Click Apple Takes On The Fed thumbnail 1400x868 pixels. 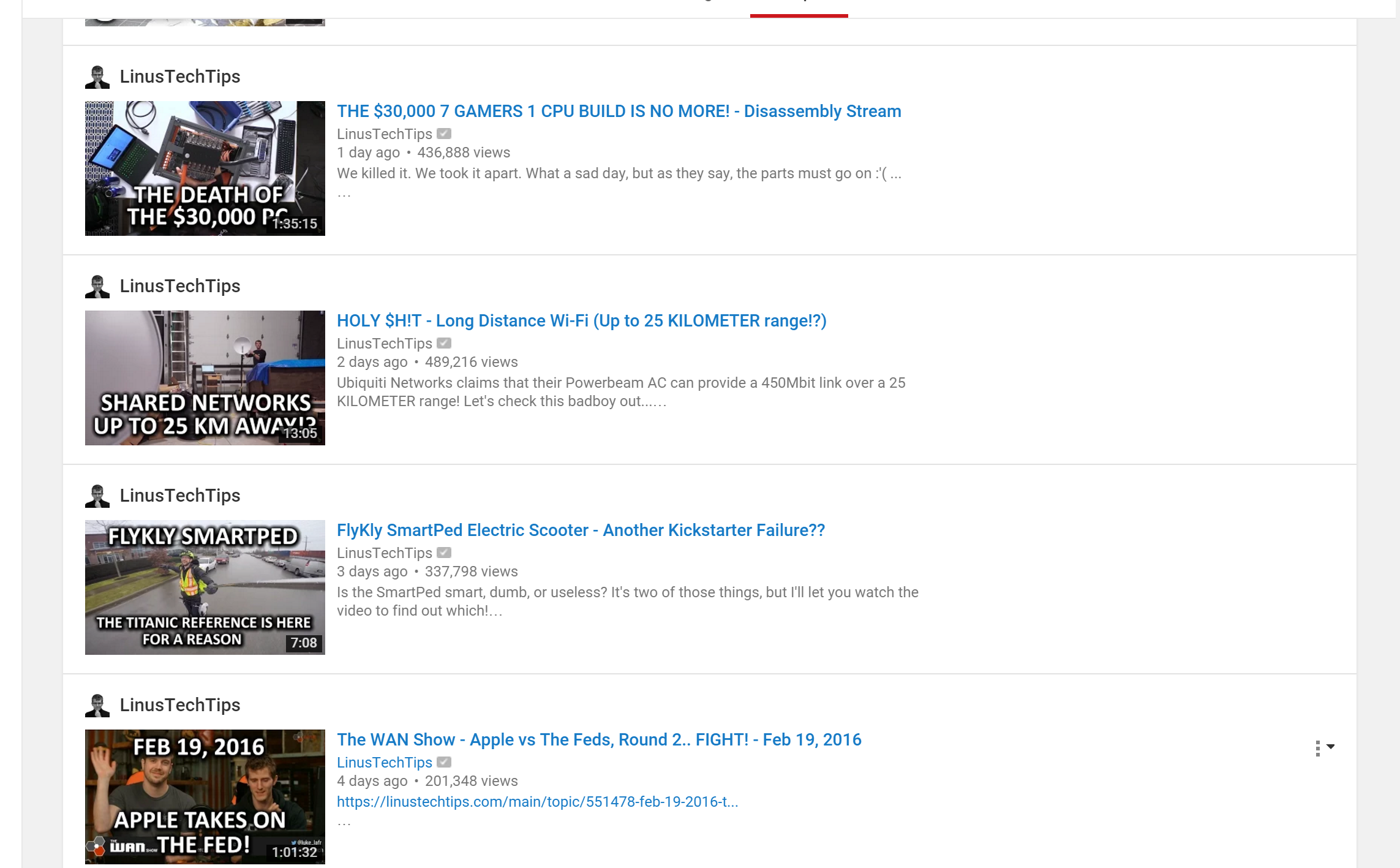(205, 796)
